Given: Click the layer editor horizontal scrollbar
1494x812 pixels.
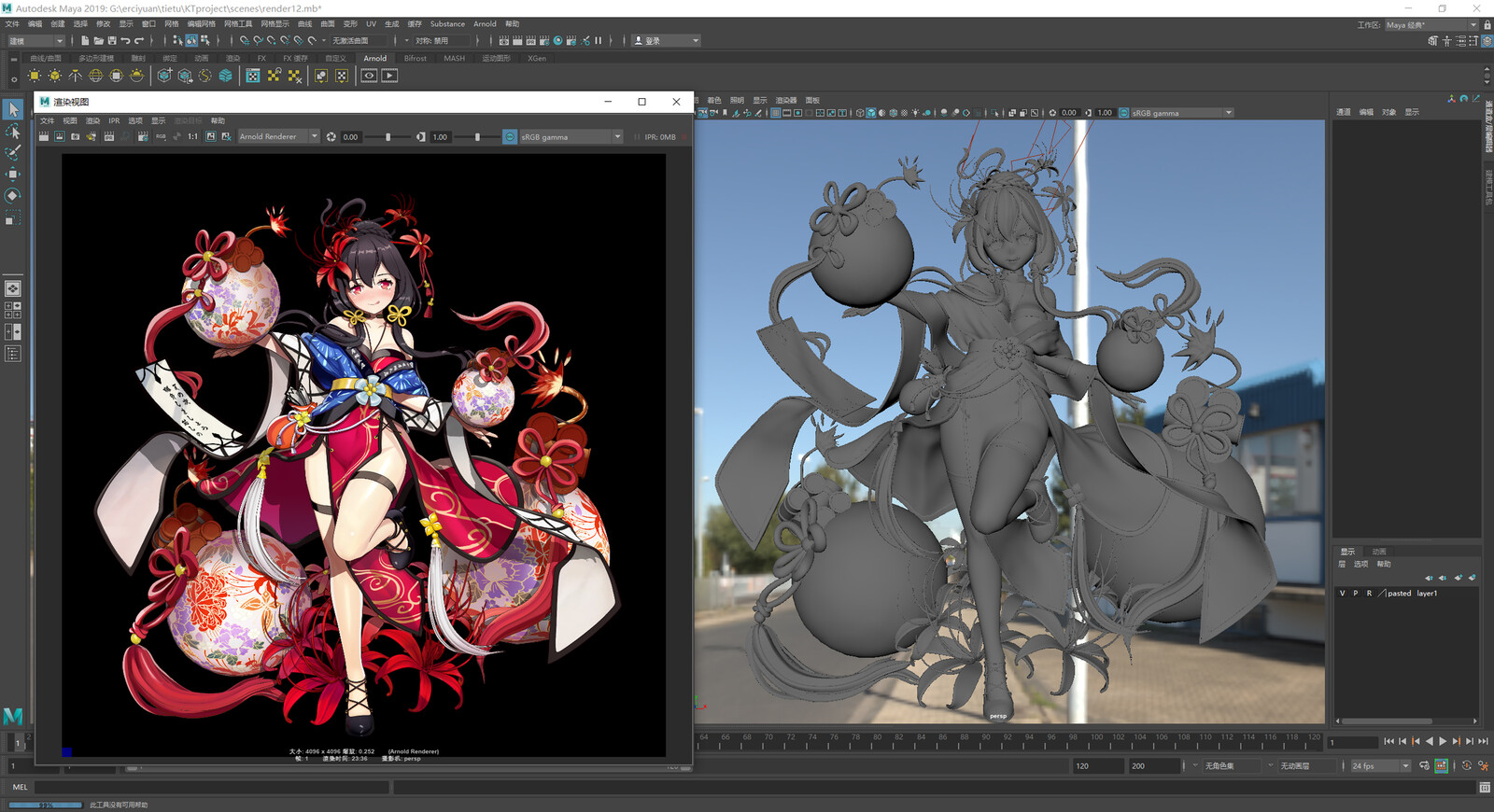Looking at the screenshot, I should (1388, 721).
